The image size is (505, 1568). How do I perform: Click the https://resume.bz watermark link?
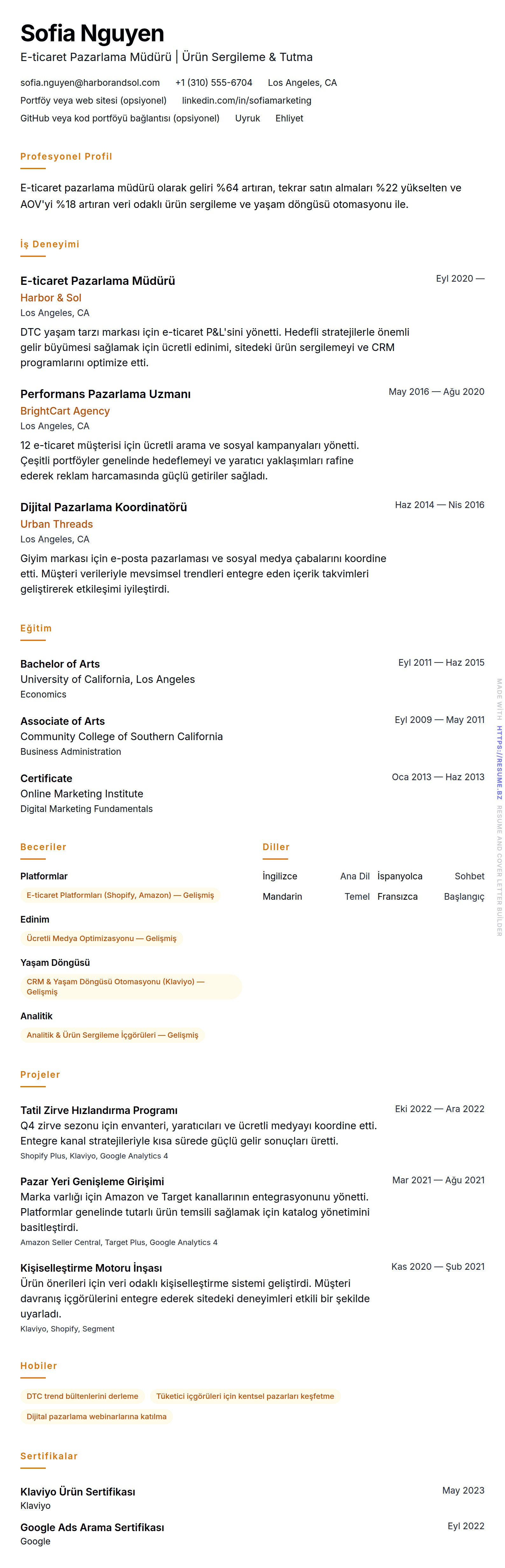click(x=499, y=762)
